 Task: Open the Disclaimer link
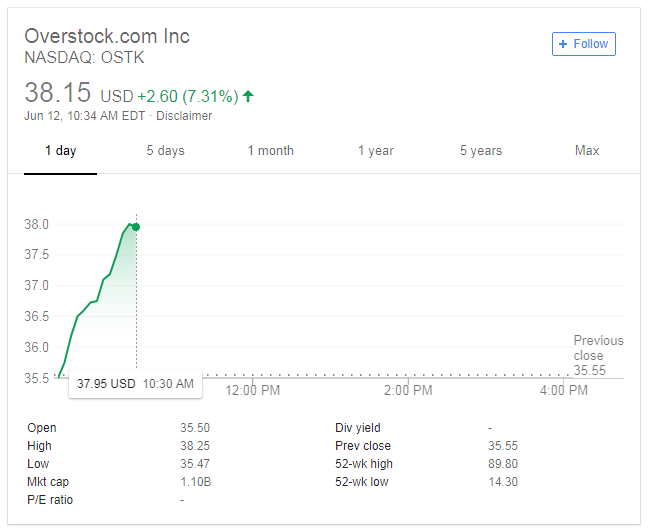point(184,116)
